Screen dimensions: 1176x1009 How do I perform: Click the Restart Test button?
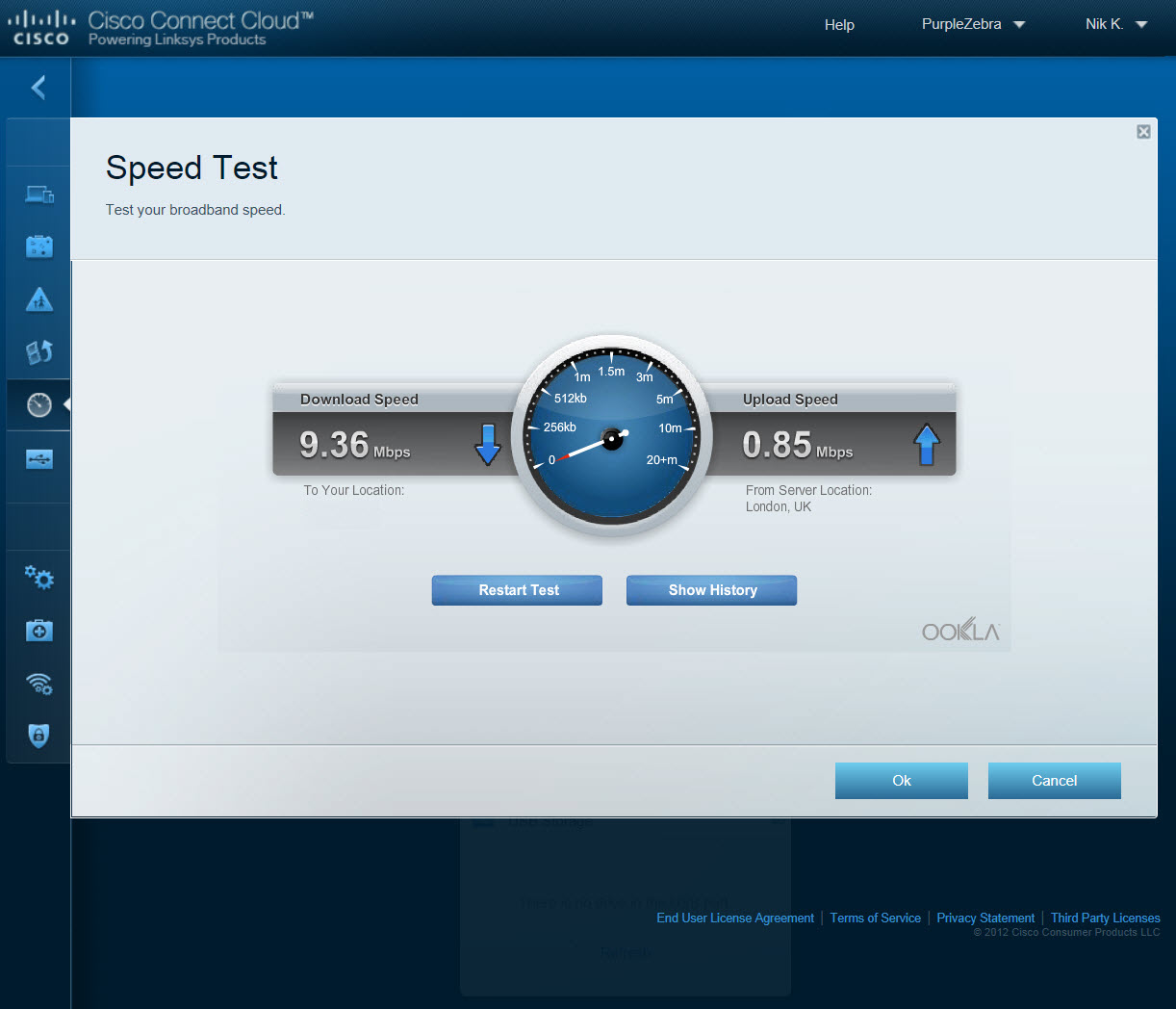pyautogui.click(x=517, y=590)
